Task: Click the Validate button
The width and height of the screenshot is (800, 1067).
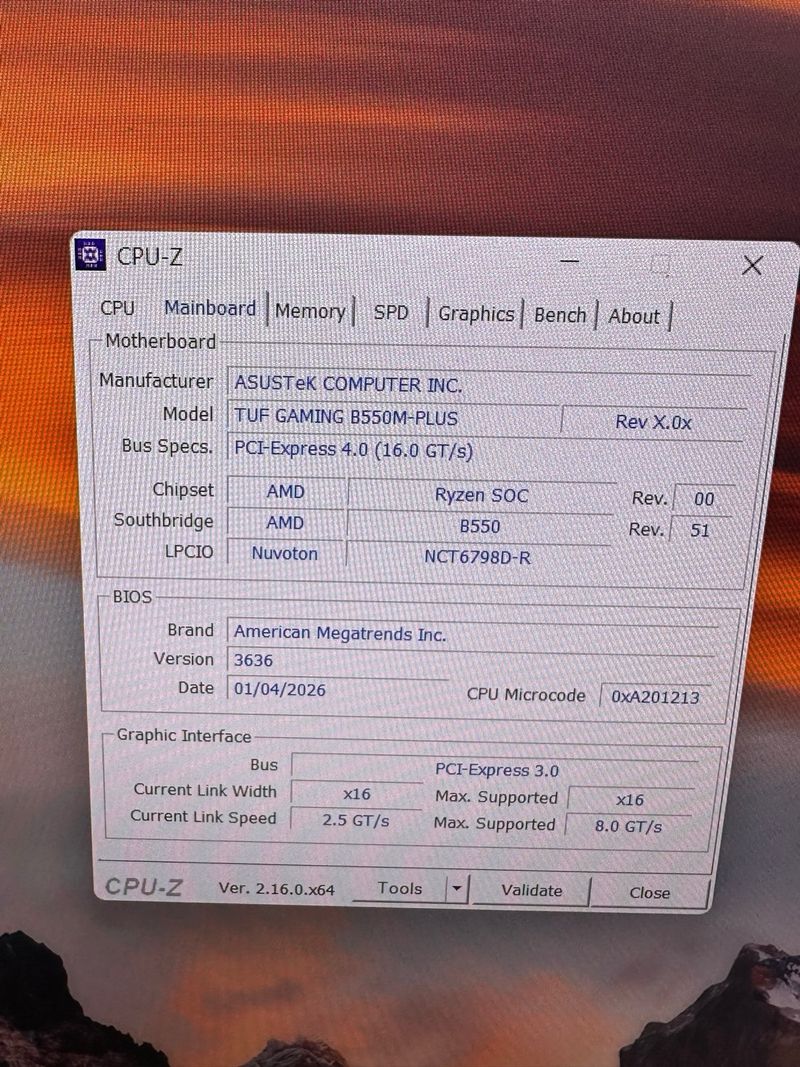Action: pyautogui.click(x=531, y=890)
